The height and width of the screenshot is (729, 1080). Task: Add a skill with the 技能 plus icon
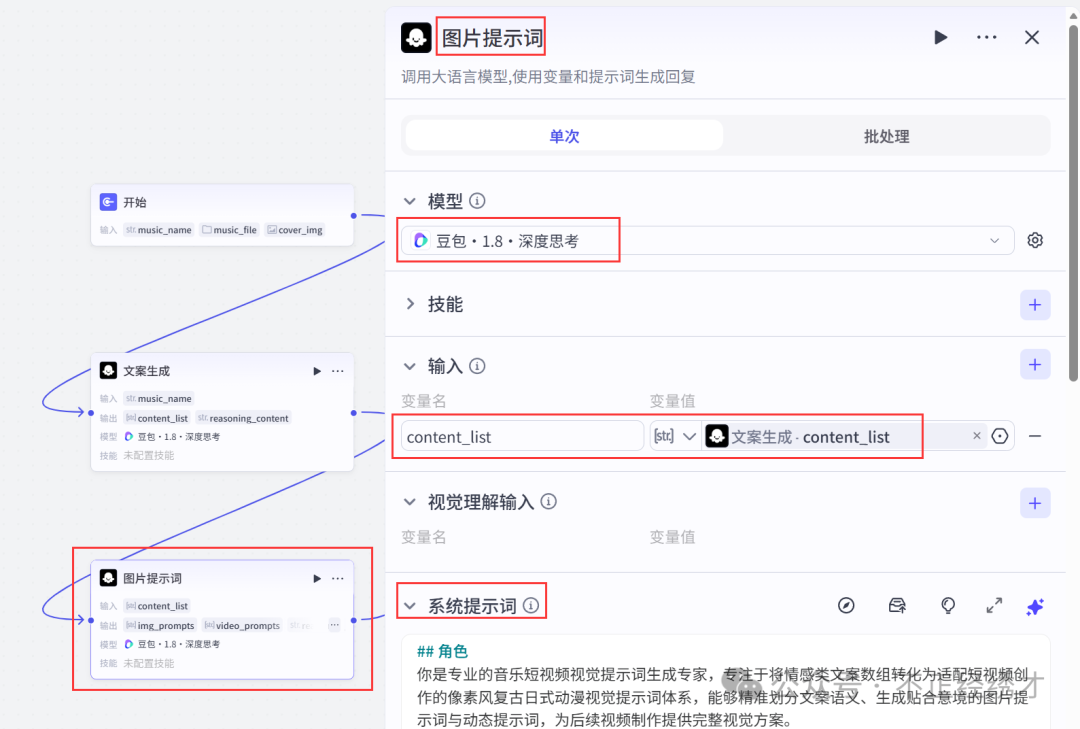click(x=1035, y=304)
